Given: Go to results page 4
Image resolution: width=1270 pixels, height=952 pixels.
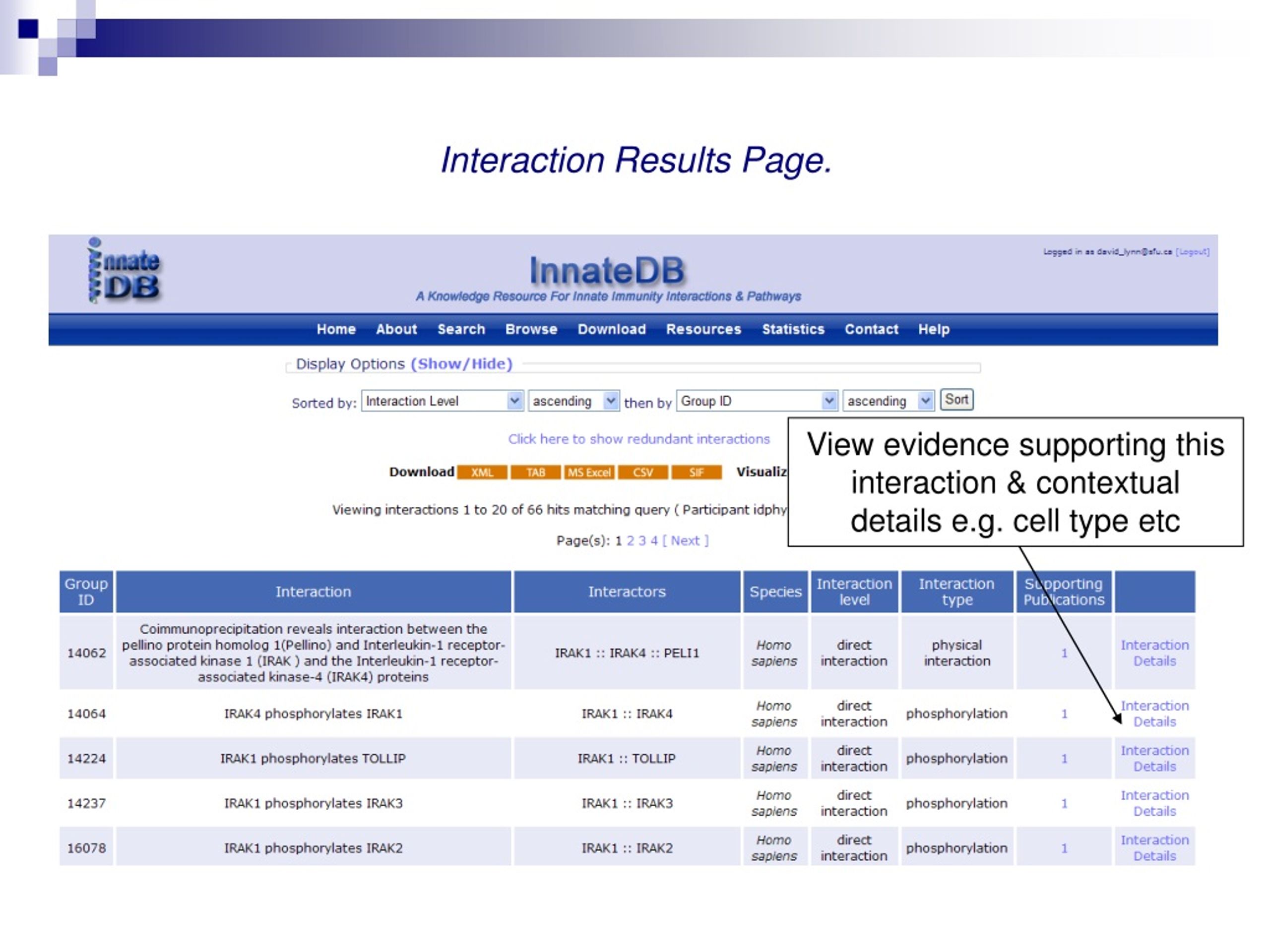Looking at the screenshot, I should pyautogui.click(x=654, y=540).
